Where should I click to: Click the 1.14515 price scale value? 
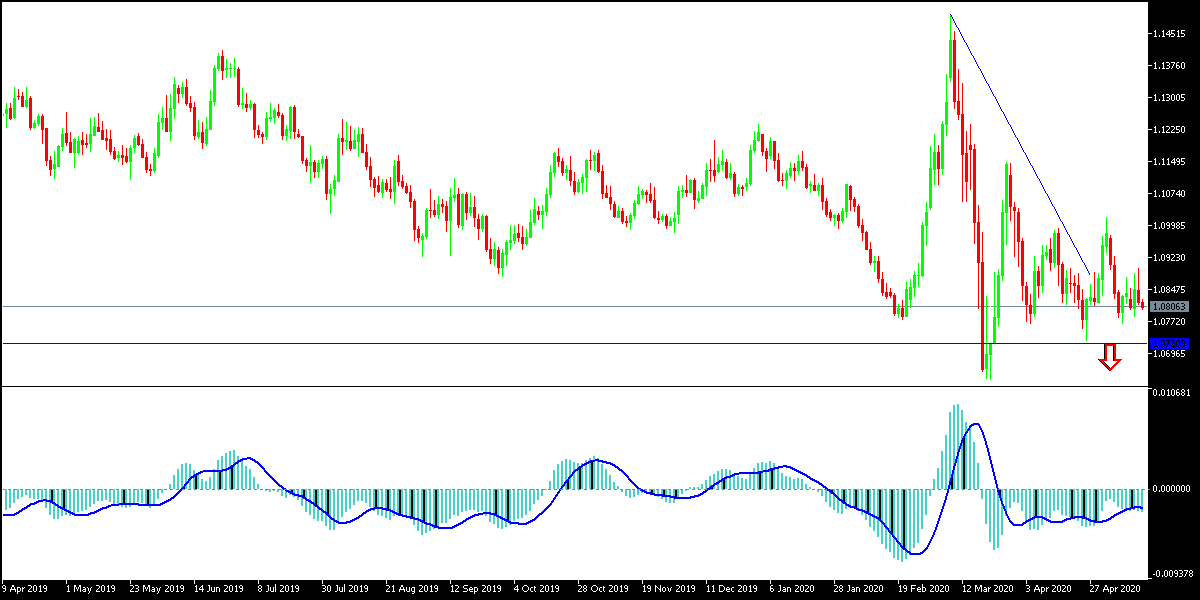(x=1171, y=33)
